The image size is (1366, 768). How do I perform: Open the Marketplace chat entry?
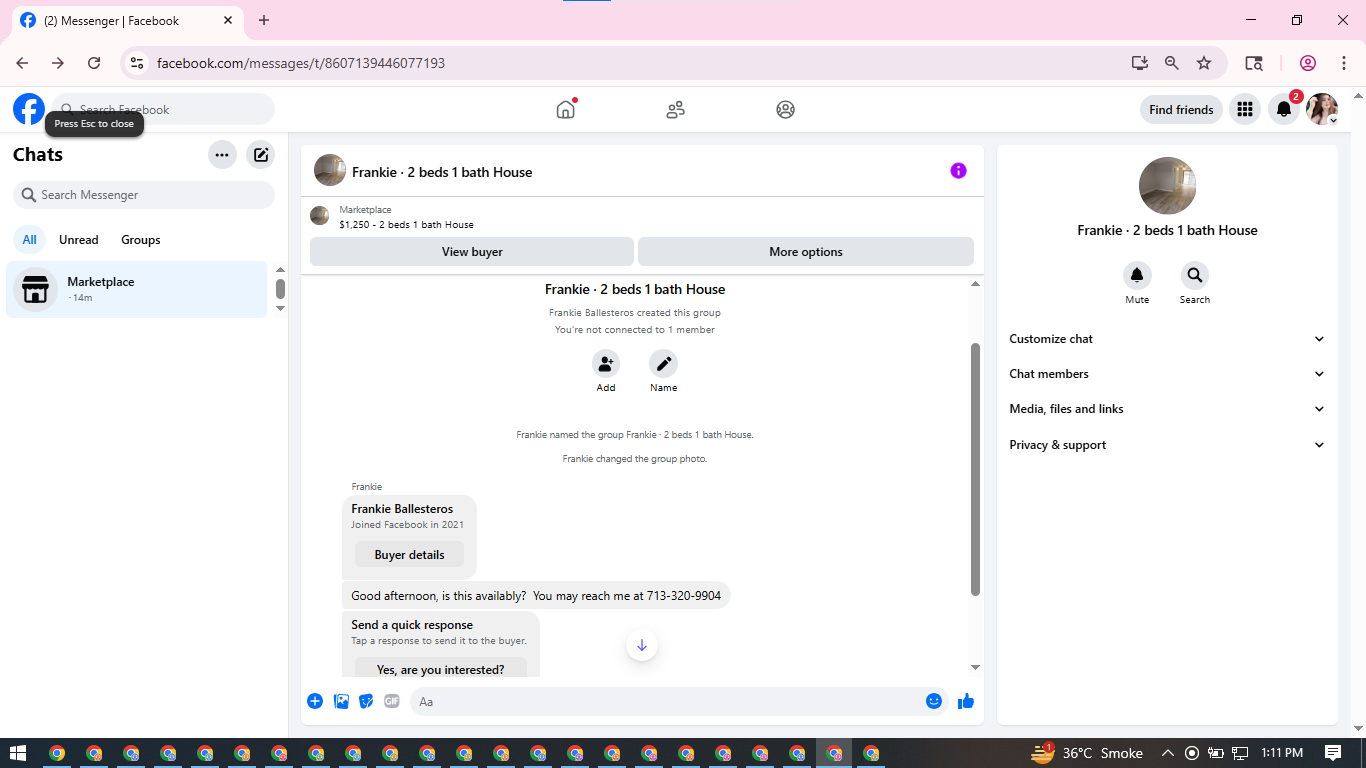(137, 289)
